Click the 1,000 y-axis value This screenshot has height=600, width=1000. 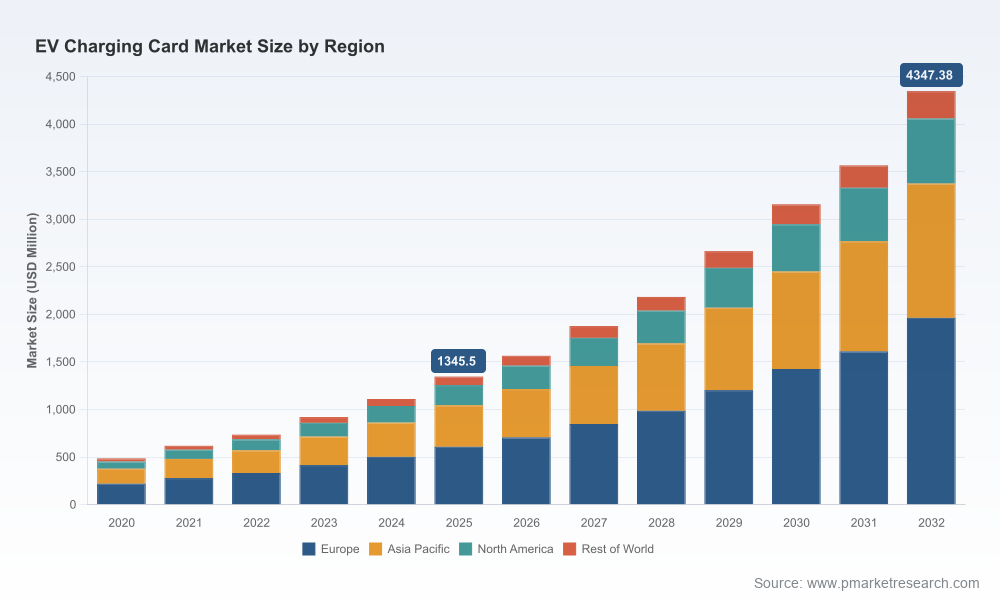point(61,409)
